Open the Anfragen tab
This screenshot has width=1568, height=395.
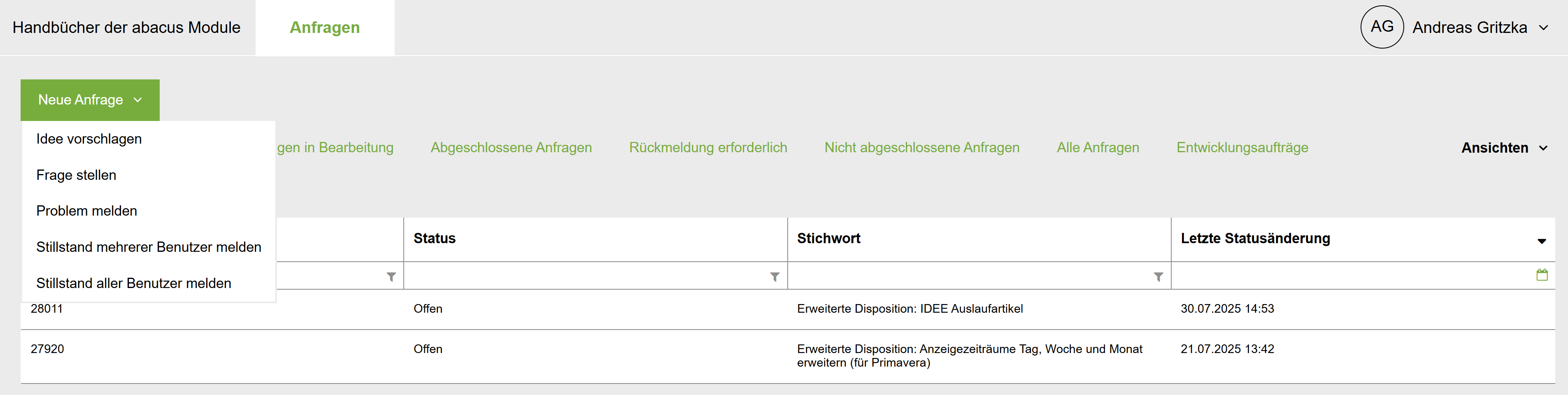324,28
